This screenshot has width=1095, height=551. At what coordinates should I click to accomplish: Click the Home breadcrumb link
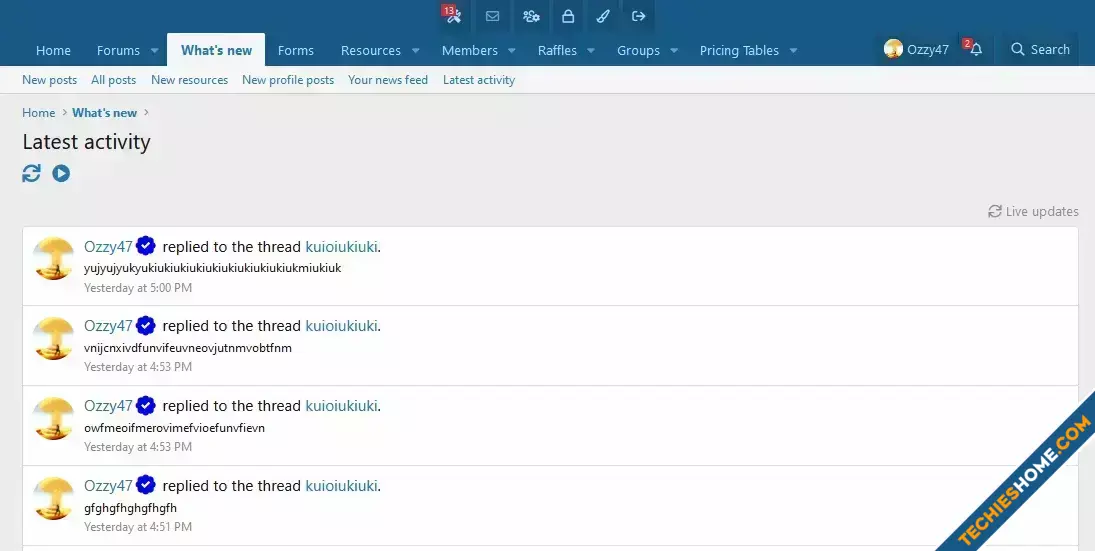coord(38,112)
